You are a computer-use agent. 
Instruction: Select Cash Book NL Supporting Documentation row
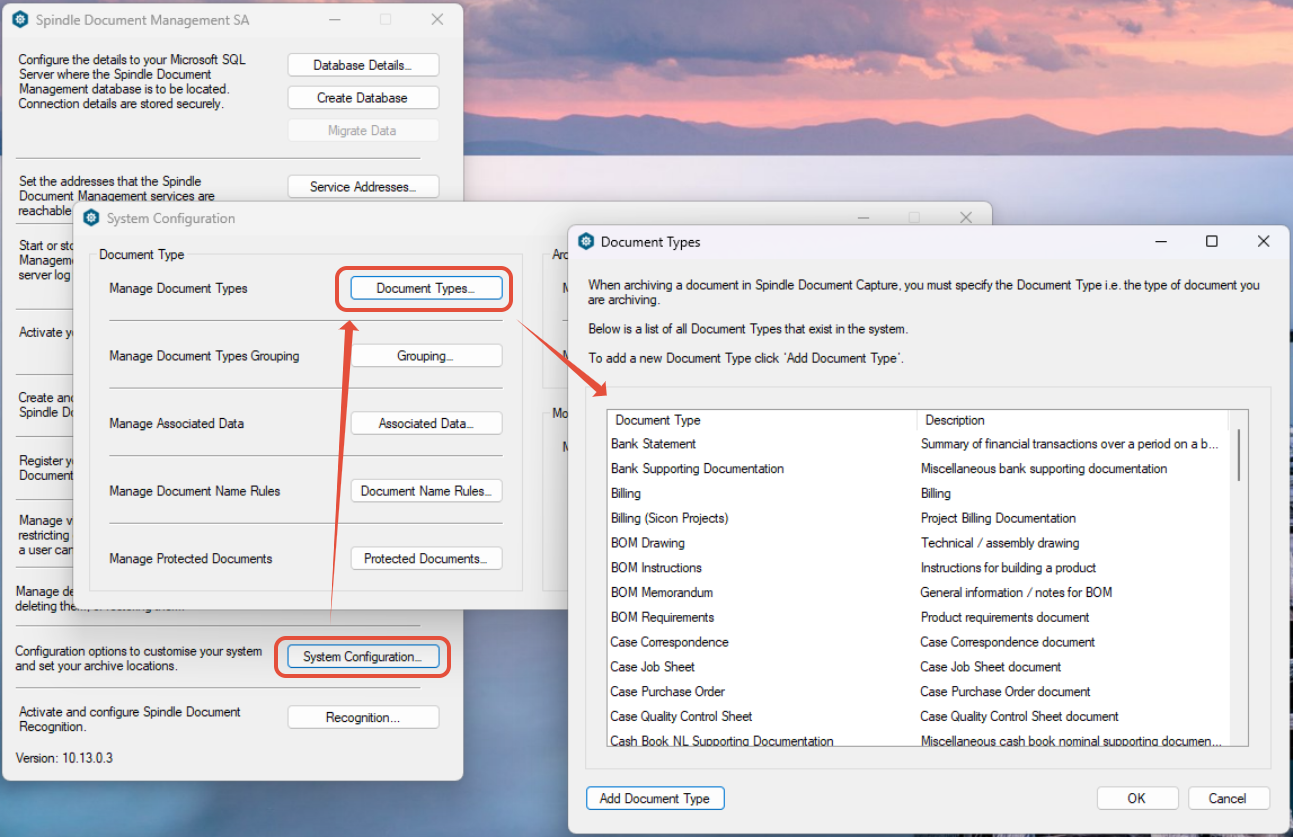pos(919,740)
